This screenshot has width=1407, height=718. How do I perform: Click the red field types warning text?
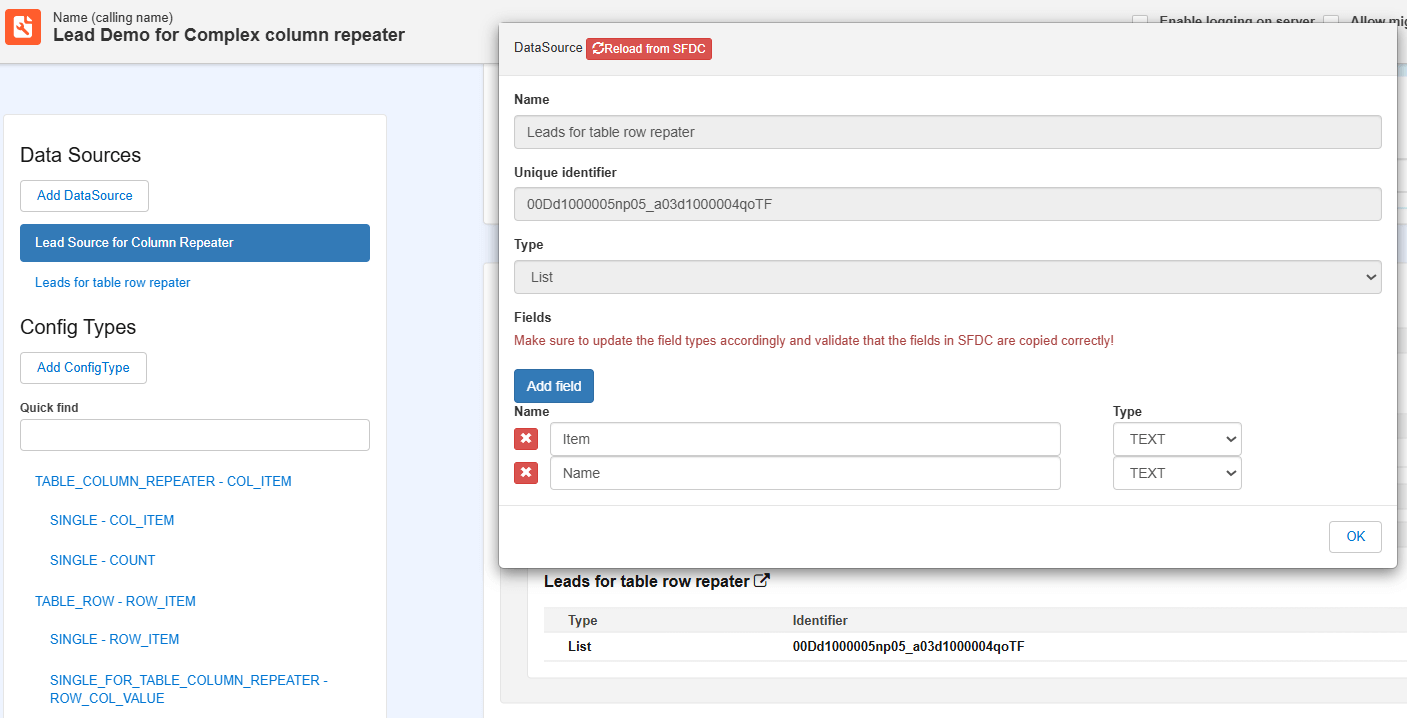[x=814, y=341]
